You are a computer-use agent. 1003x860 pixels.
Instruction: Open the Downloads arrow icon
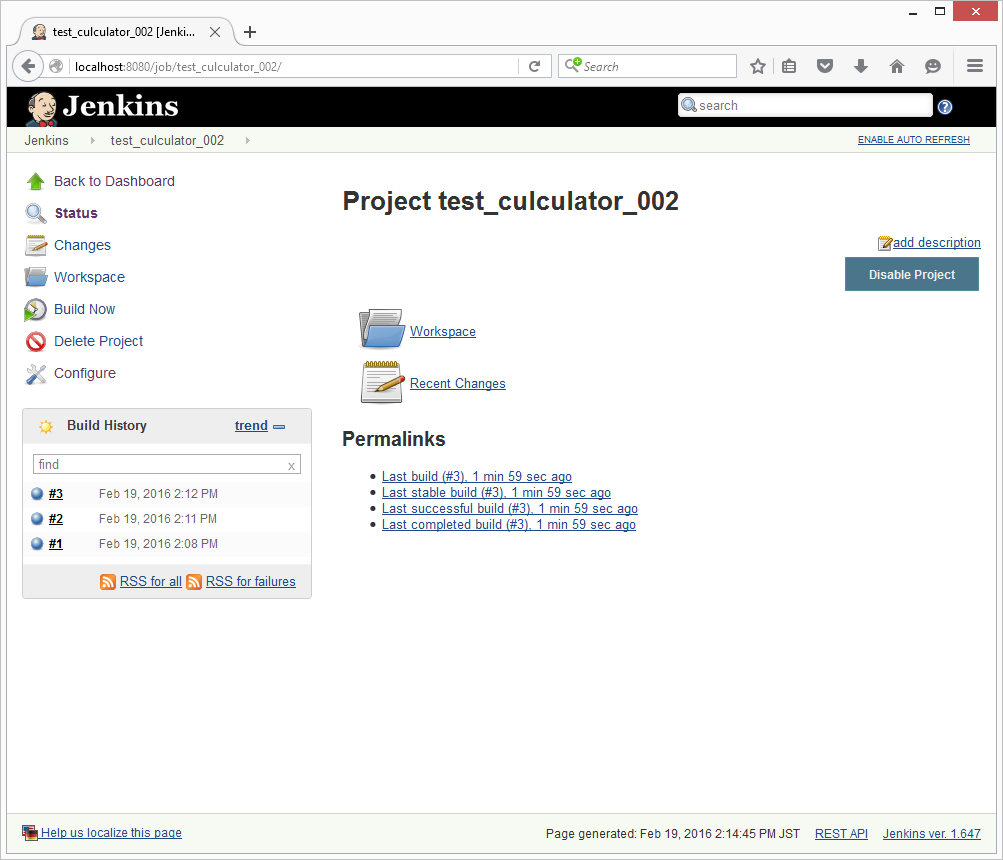[861, 66]
